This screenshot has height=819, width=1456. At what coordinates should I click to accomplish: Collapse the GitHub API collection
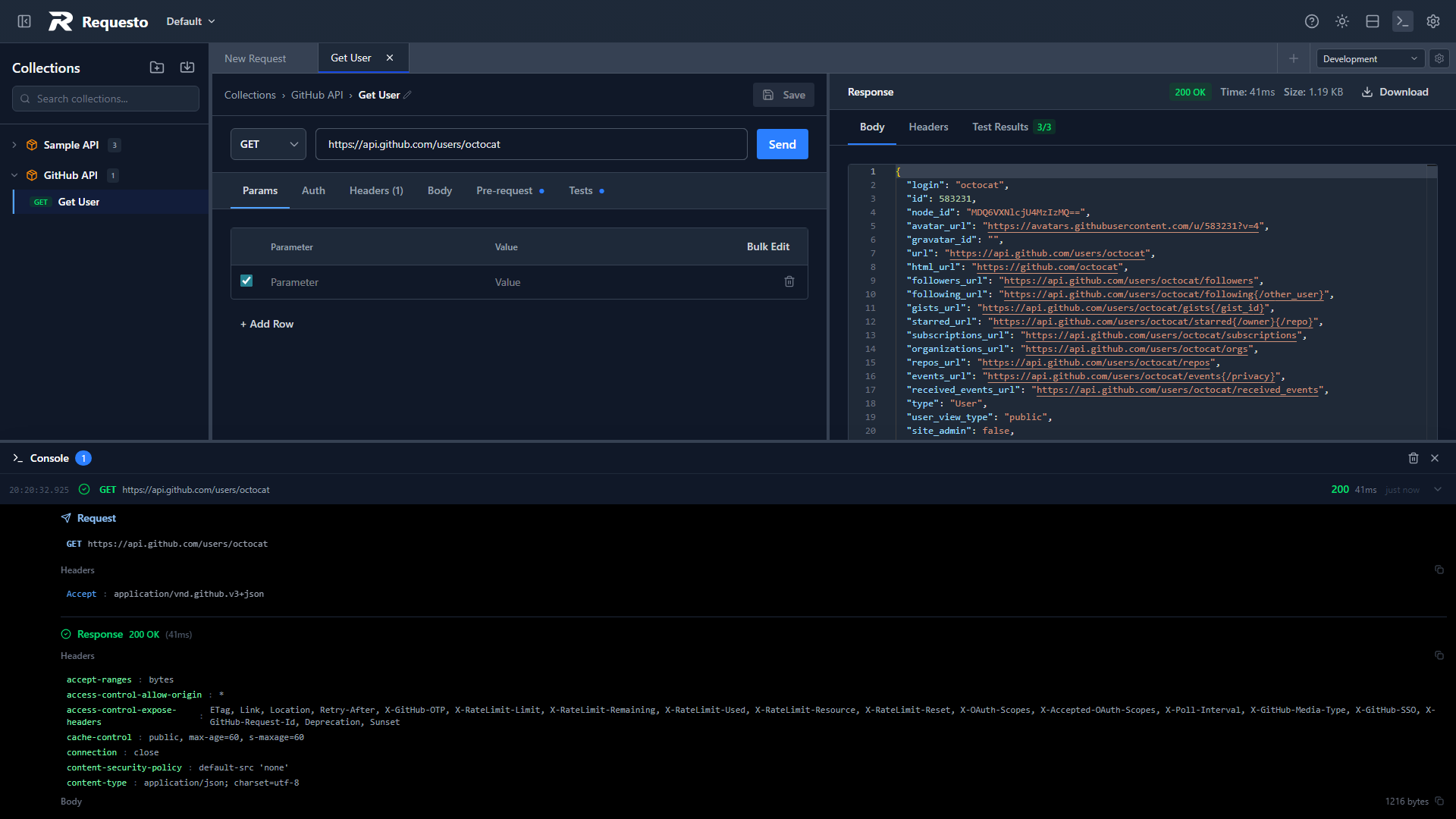tap(14, 175)
